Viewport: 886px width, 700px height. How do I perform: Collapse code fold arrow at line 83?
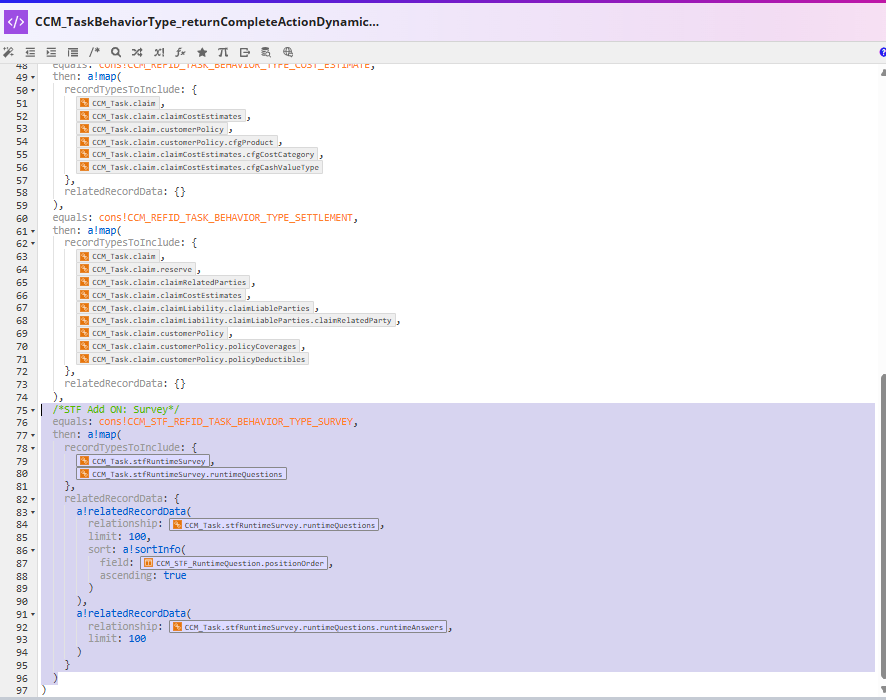tap(33, 512)
